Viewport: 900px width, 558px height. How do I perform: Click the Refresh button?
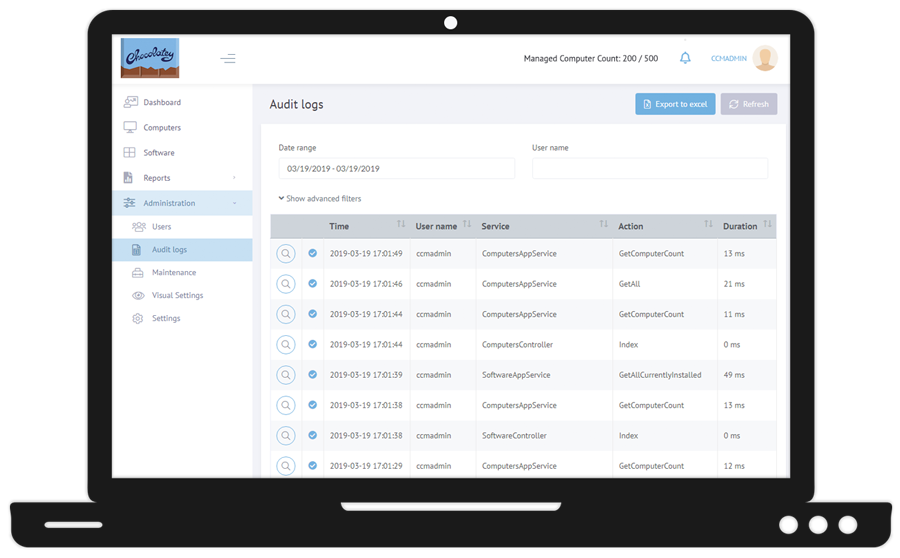tap(749, 104)
